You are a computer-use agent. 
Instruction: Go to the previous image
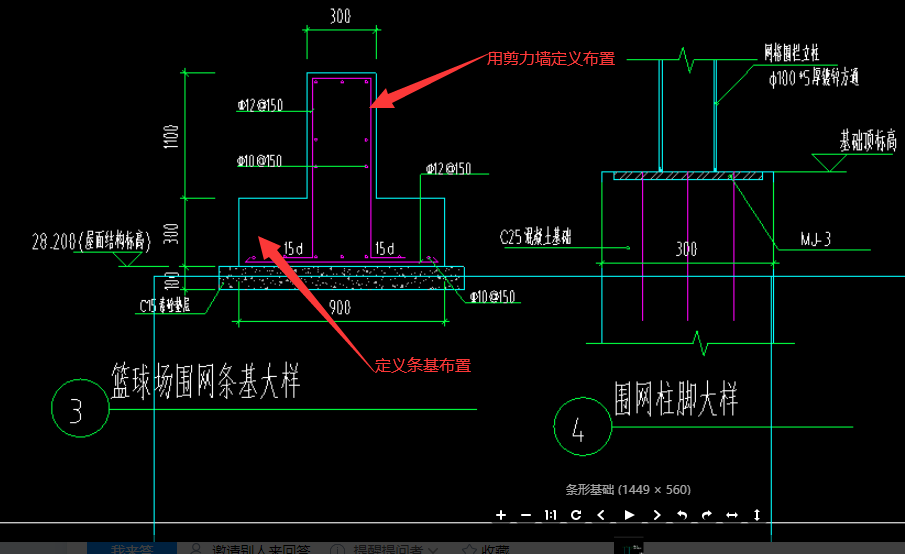coord(601,515)
